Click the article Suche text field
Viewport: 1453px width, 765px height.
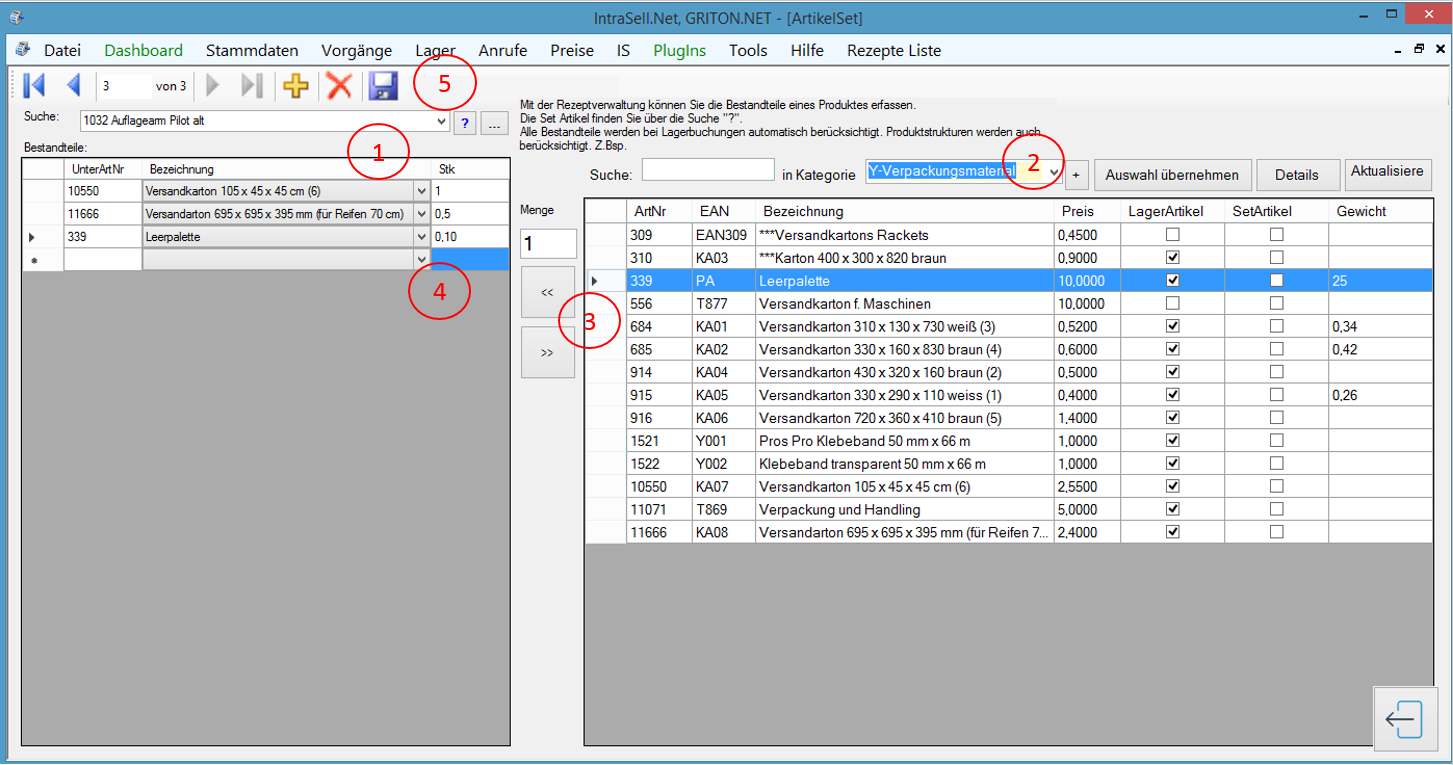[708, 170]
